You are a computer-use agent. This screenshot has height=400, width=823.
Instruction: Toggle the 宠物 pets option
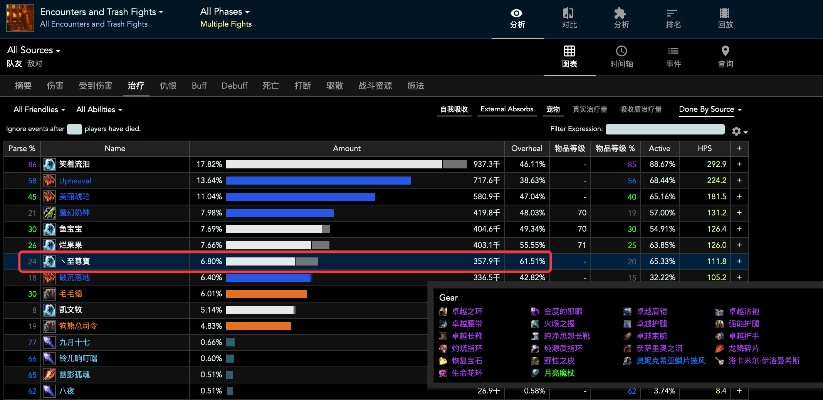pyautogui.click(x=552, y=109)
